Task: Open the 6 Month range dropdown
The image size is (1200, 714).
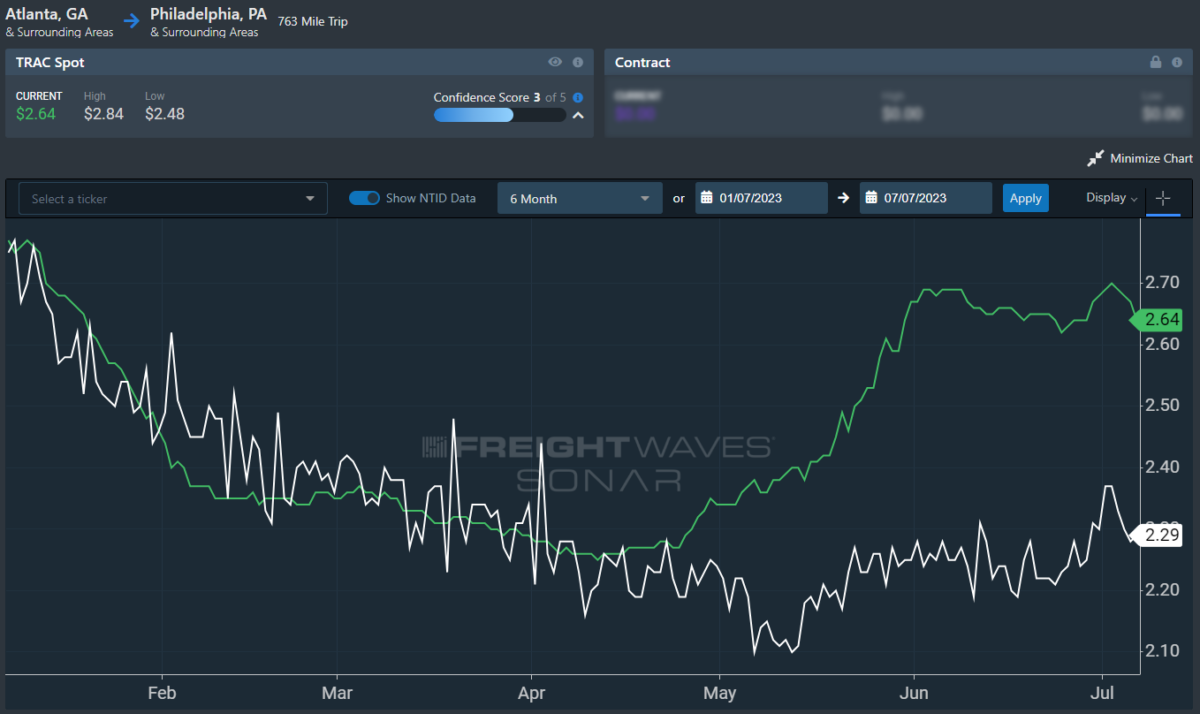Action: tap(580, 198)
